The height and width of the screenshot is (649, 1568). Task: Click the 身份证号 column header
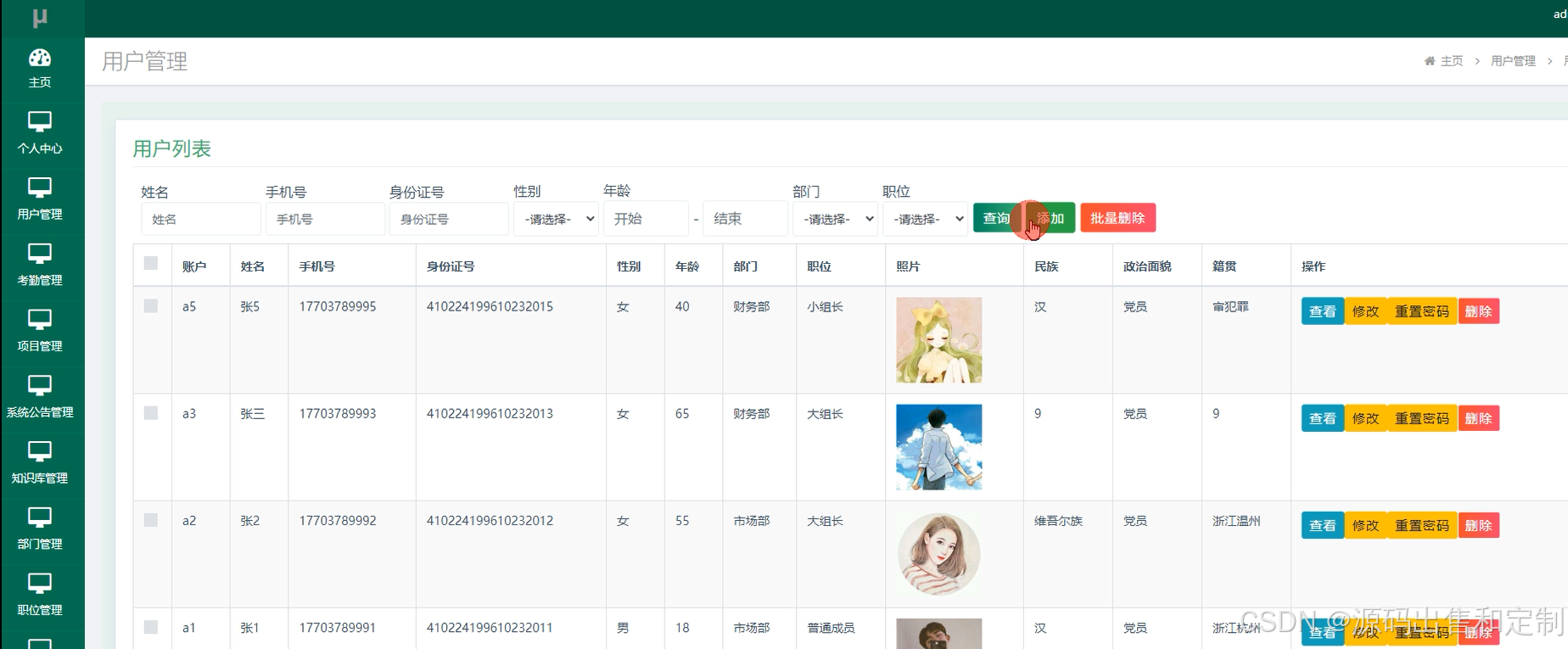tap(451, 266)
